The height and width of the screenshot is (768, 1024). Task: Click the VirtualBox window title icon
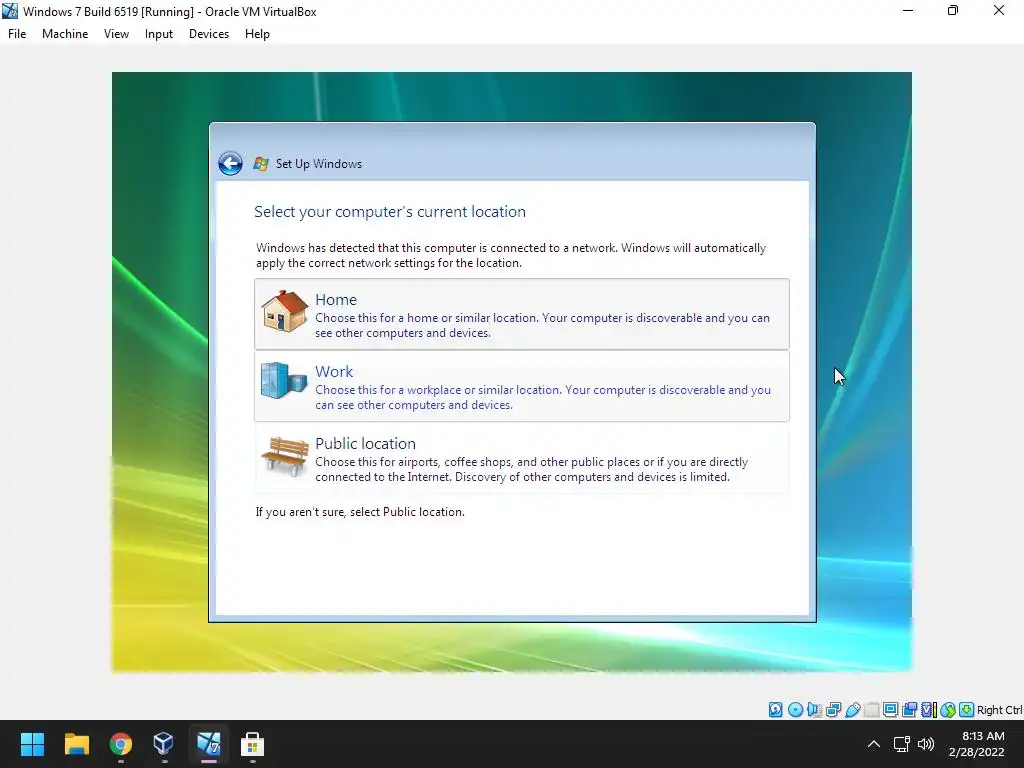[10, 11]
